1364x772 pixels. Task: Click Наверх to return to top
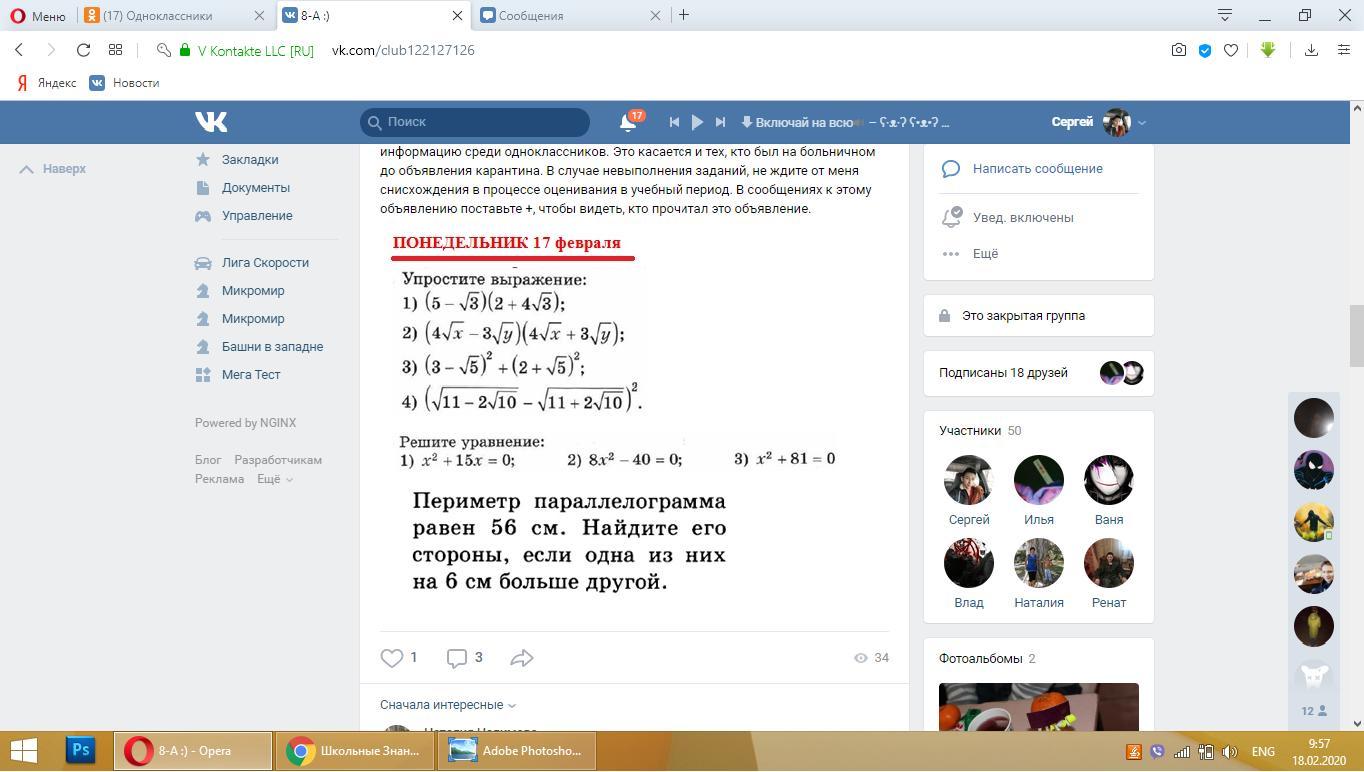tap(53, 169)
